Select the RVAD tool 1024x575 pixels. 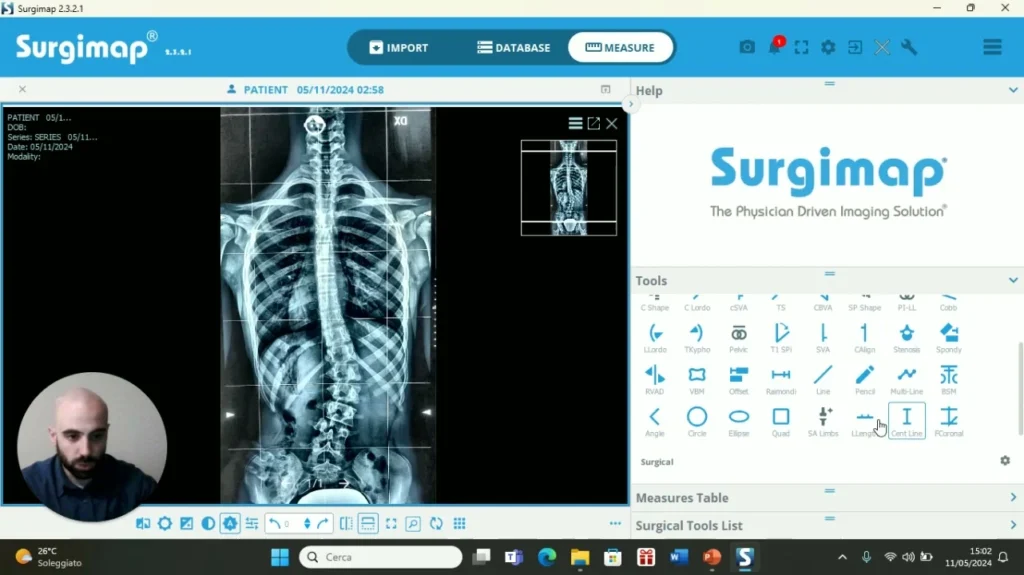pos(655,380)
